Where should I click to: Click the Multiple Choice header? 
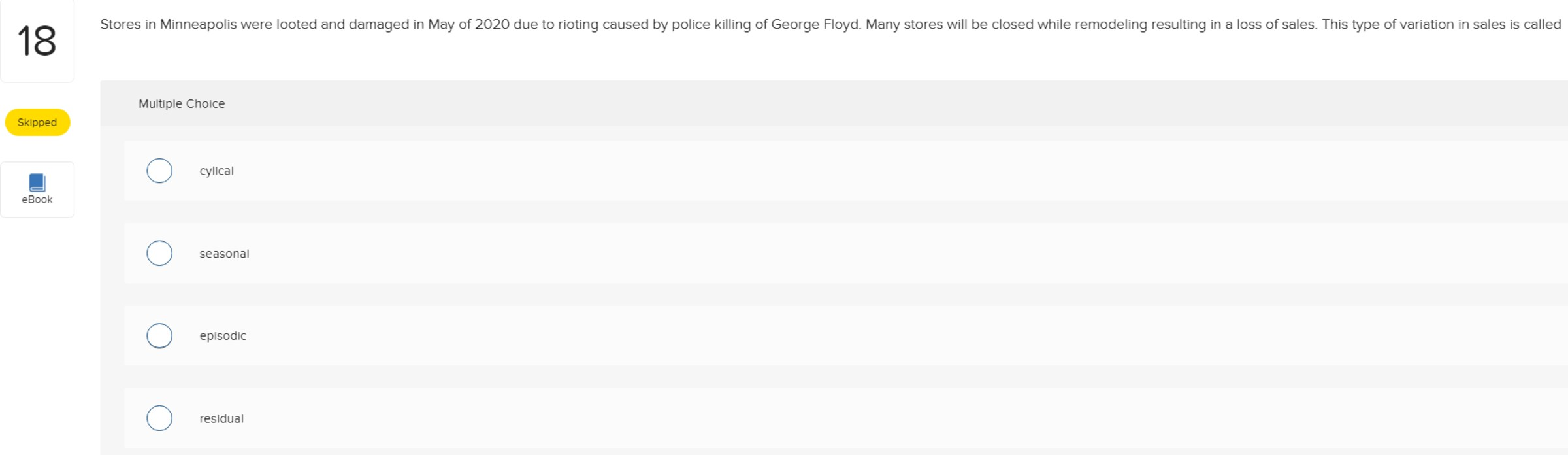point(182,103)
